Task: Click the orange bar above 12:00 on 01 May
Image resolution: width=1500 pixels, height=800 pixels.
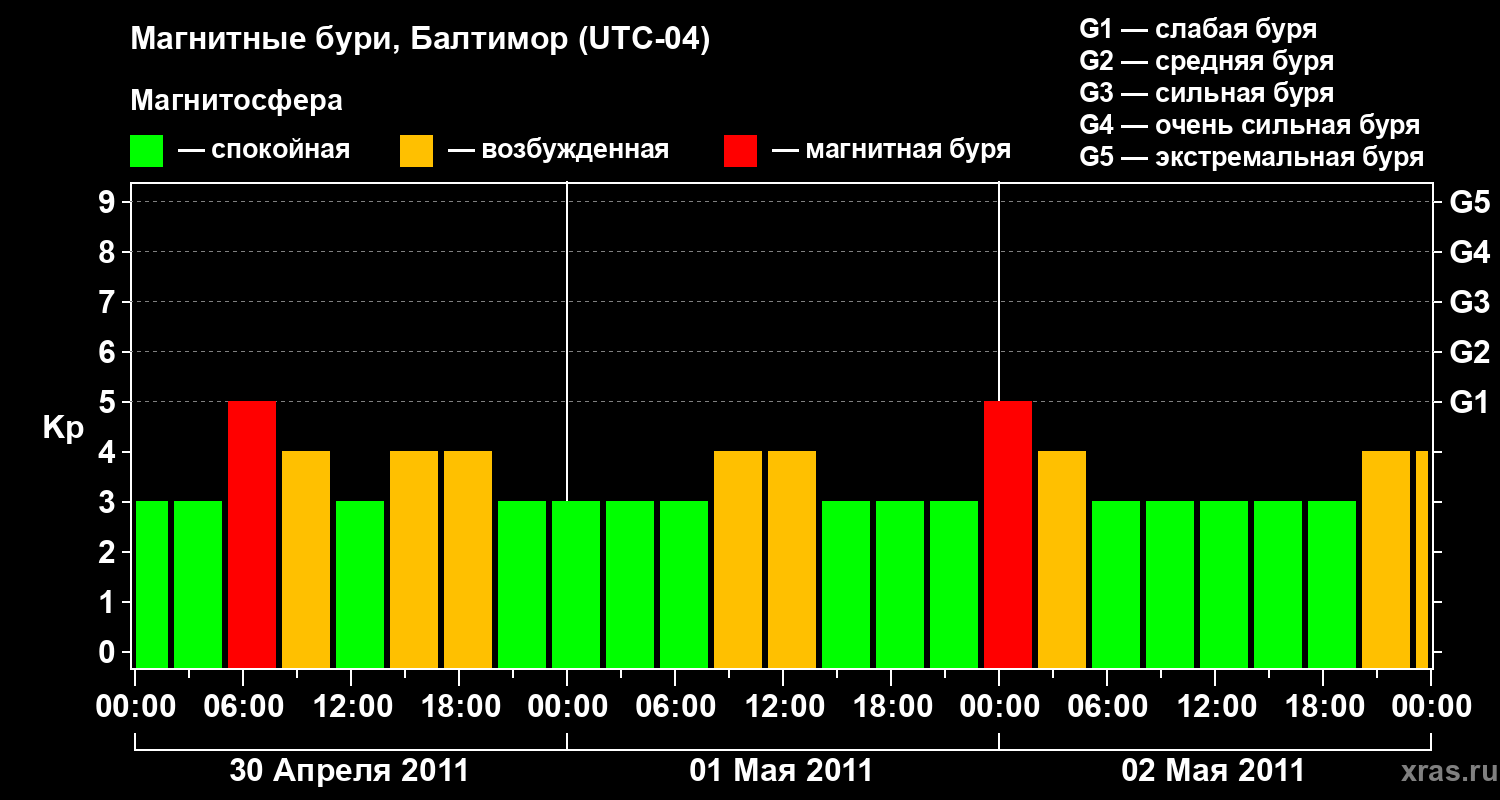Action: [792, 559]
